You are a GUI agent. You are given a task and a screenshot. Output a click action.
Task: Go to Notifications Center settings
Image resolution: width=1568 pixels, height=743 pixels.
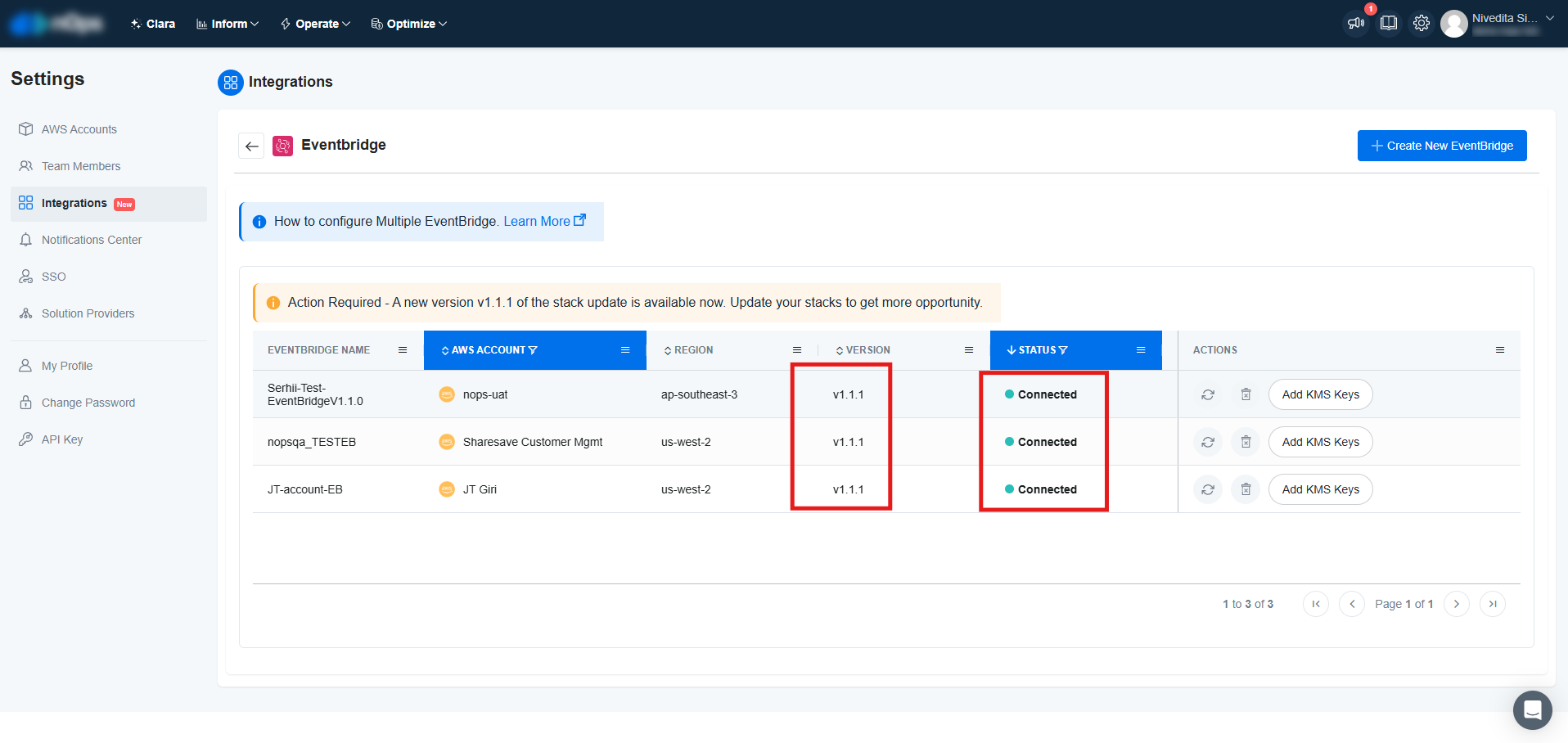tap(91, 240)
